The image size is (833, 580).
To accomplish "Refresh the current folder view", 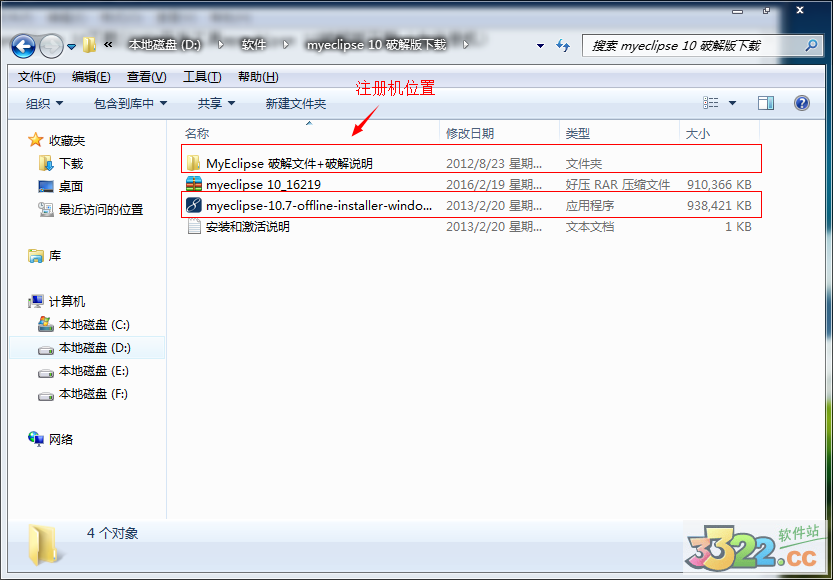I will coord(563,46).
